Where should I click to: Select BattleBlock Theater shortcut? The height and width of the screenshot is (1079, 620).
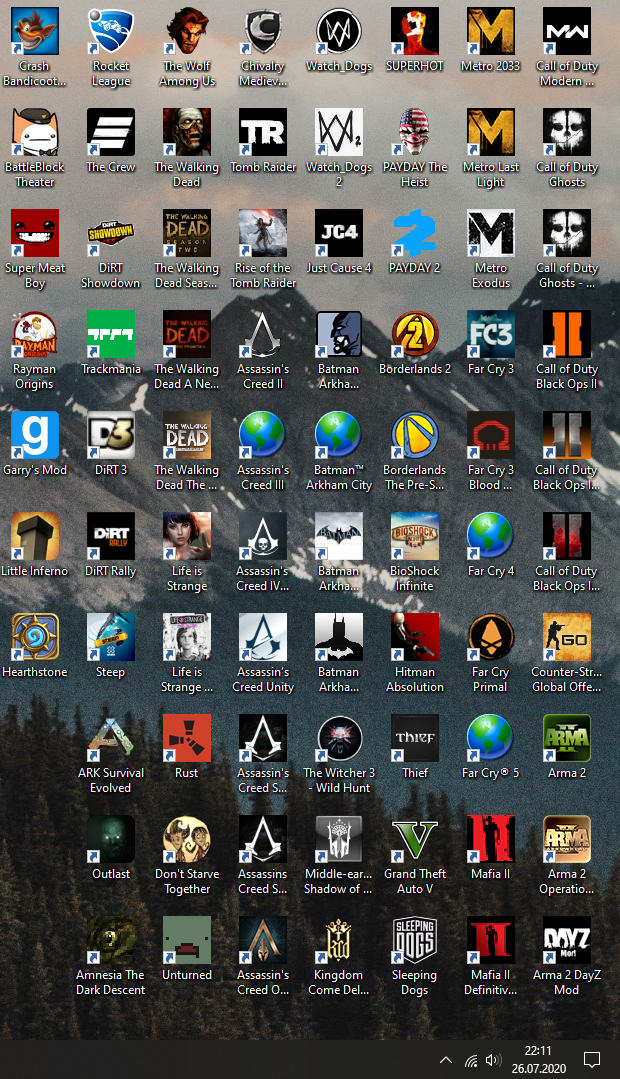pyautogui.click(x=34, y=132)
